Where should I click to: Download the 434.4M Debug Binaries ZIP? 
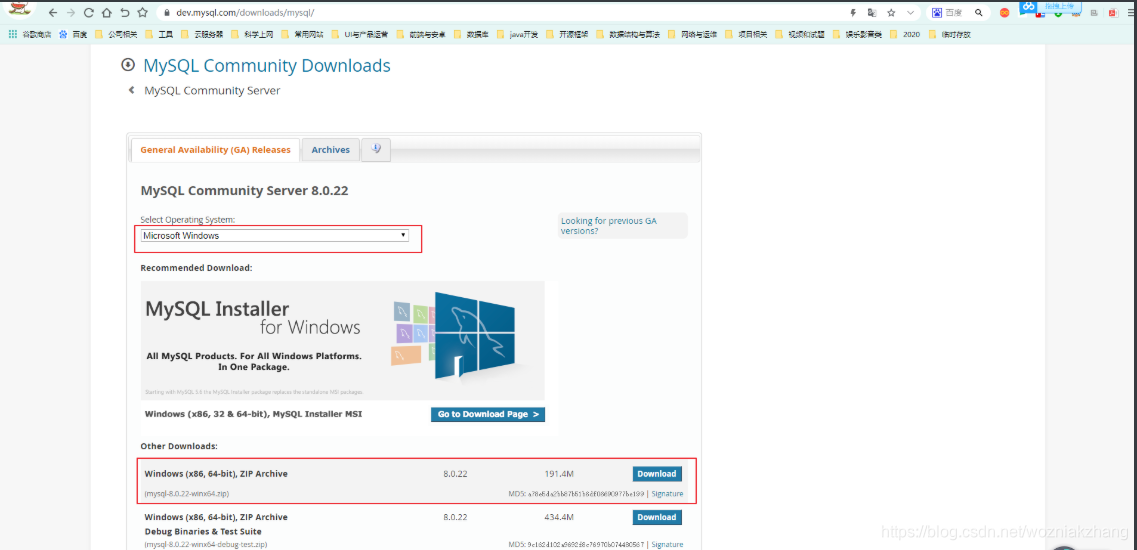[x=657, y=517]
